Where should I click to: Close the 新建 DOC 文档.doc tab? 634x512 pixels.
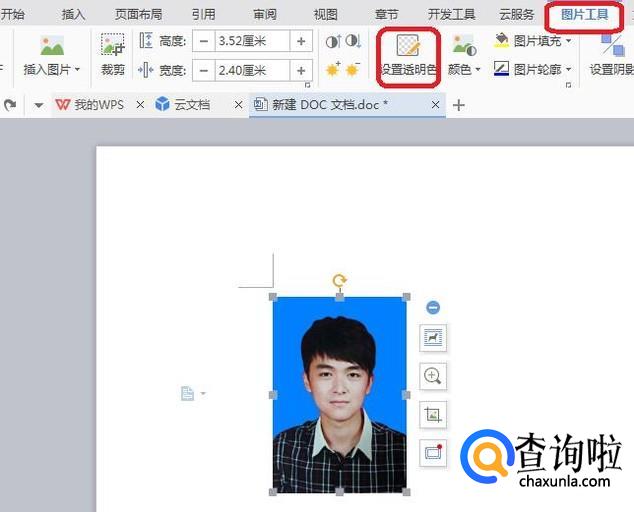click(435, 105)
